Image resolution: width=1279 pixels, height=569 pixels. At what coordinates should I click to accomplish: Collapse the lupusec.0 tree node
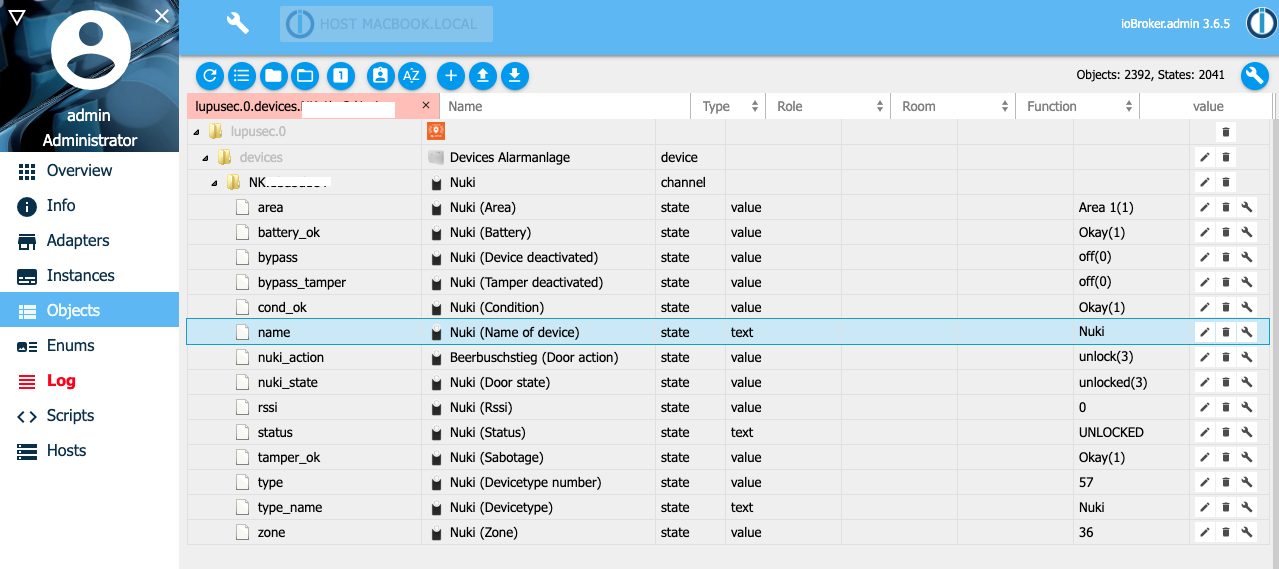(197, 132)
